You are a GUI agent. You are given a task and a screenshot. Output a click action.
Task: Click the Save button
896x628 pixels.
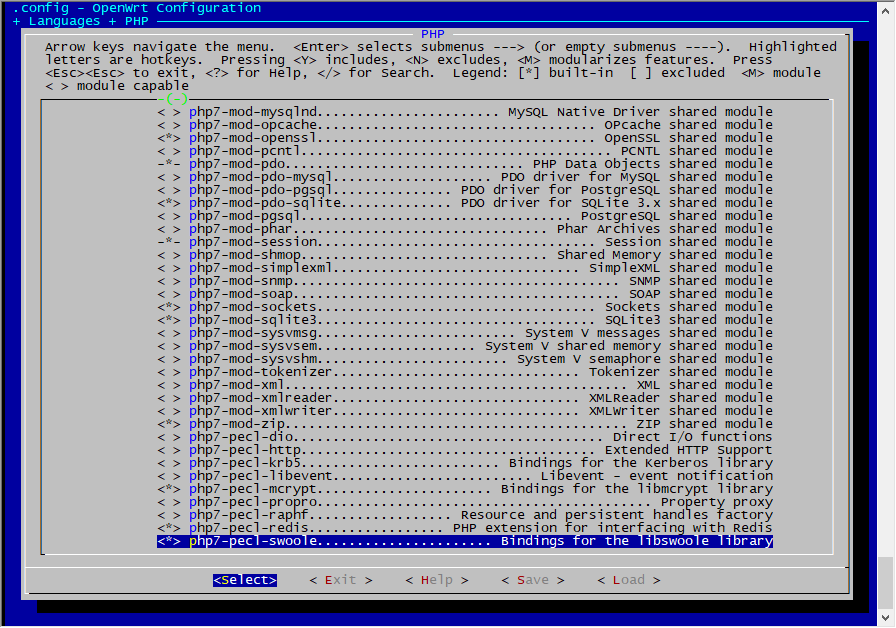[x=533, y=580]
